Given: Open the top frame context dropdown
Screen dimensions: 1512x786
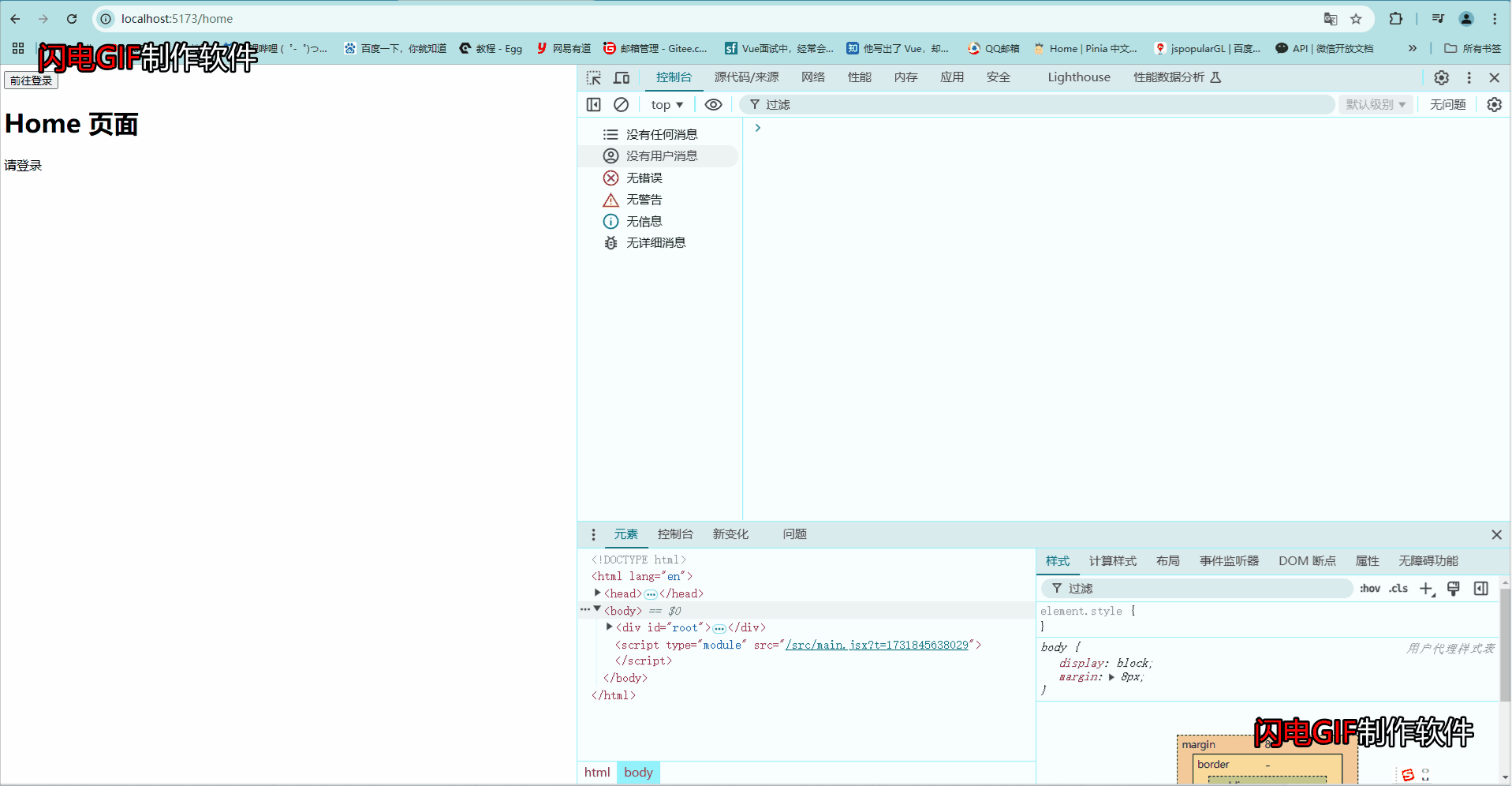Looking at the screenshot, I should tap(666, 104).
